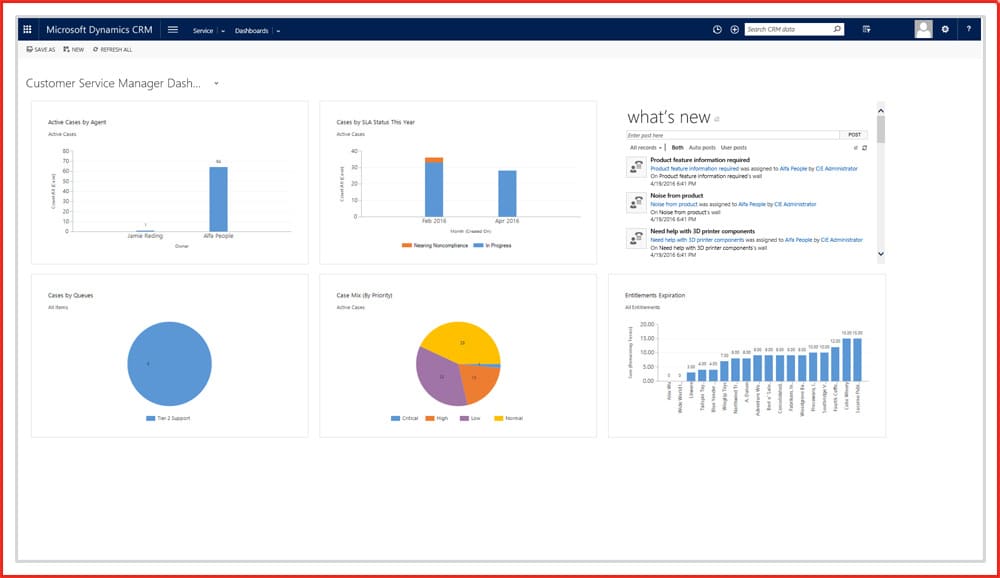Click the POST button

[x=854, y=134]
